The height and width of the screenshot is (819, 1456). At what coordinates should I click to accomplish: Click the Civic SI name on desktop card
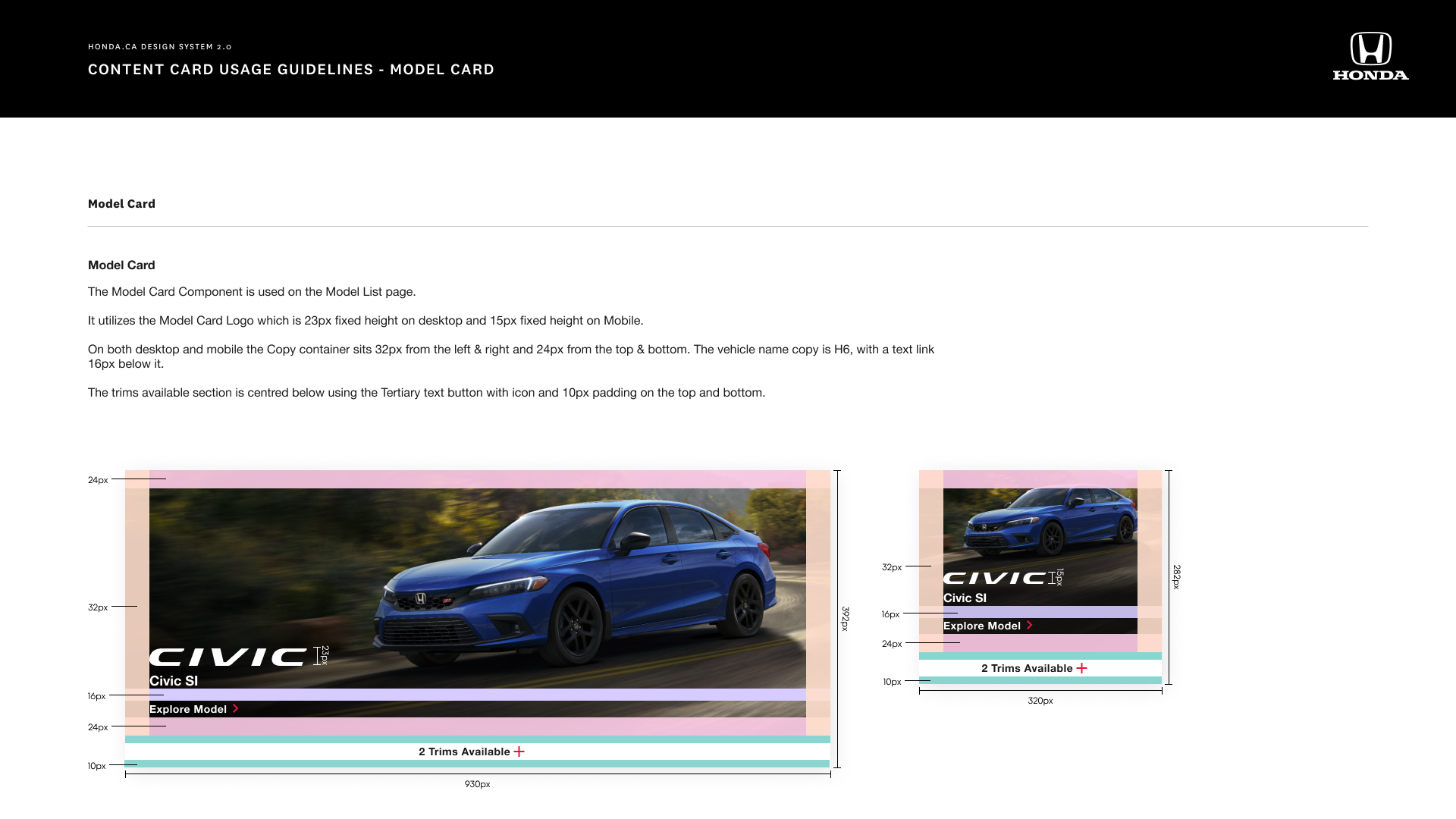click(174, 681)
